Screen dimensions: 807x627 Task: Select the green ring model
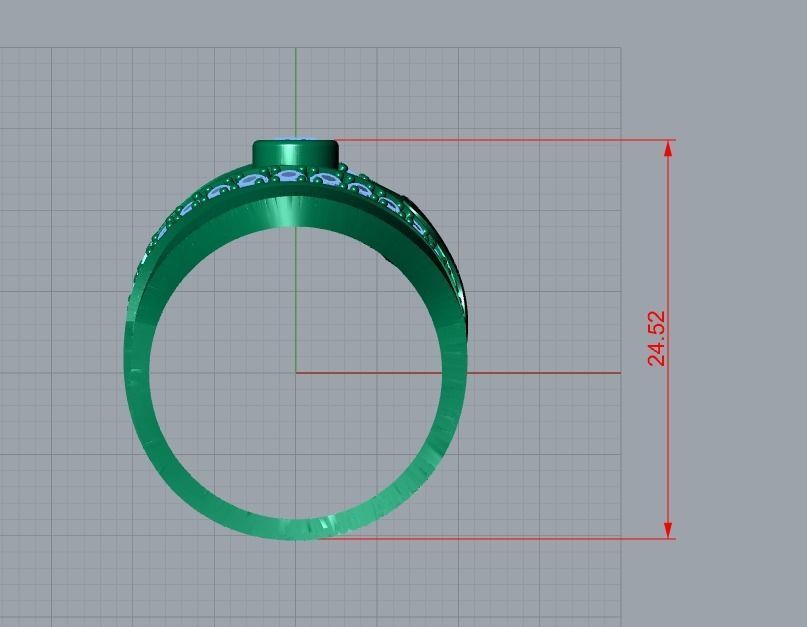click(x=296, y=339)
